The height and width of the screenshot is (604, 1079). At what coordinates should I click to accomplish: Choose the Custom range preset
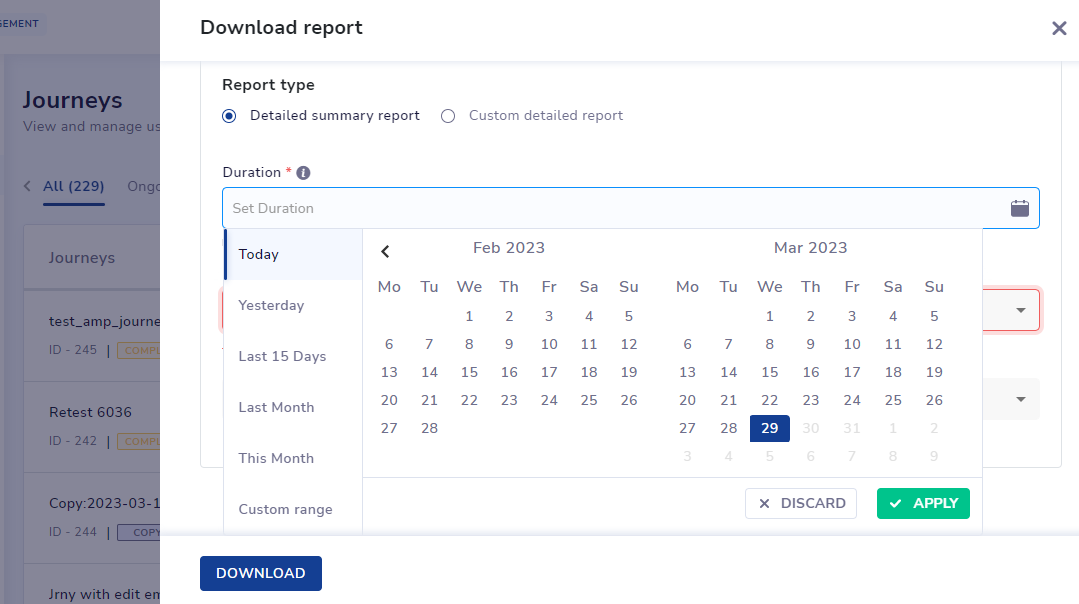[293, 509]
